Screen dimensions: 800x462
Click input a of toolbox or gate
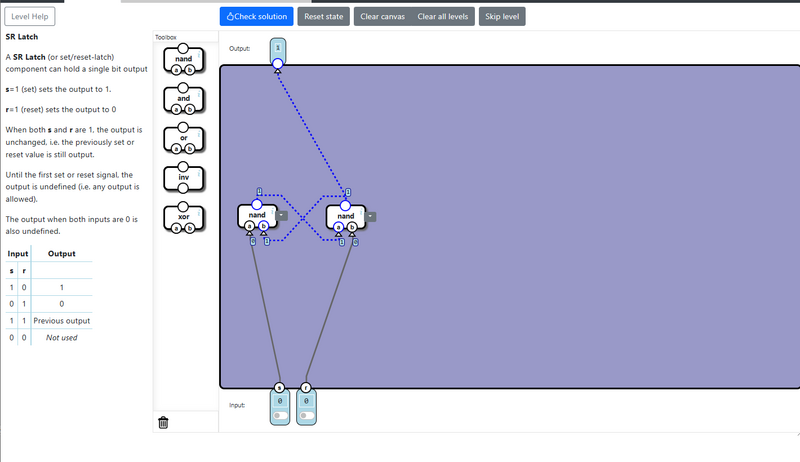[x=177, y=149]
